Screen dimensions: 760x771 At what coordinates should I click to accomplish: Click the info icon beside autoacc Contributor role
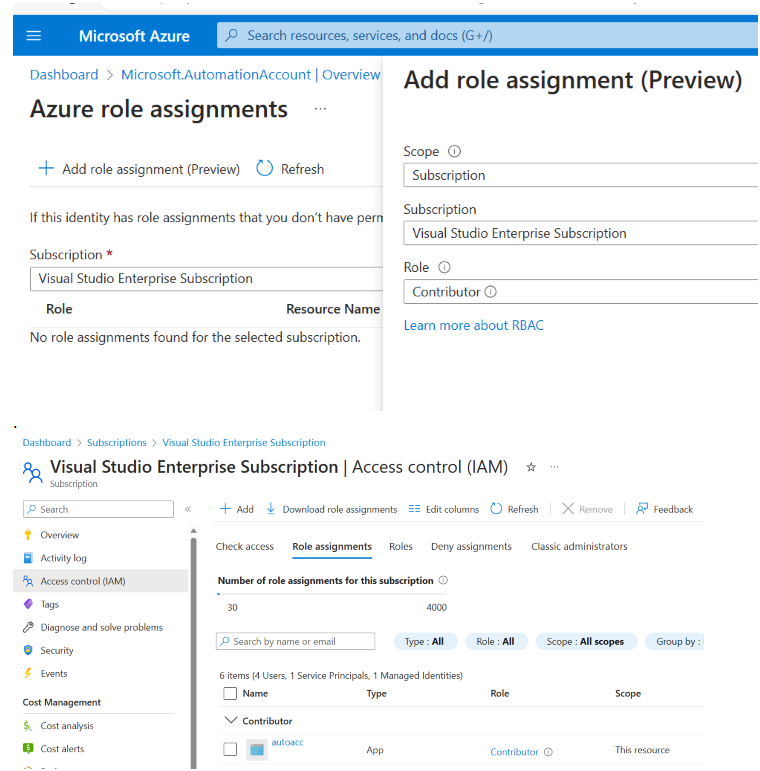point(549,752)
